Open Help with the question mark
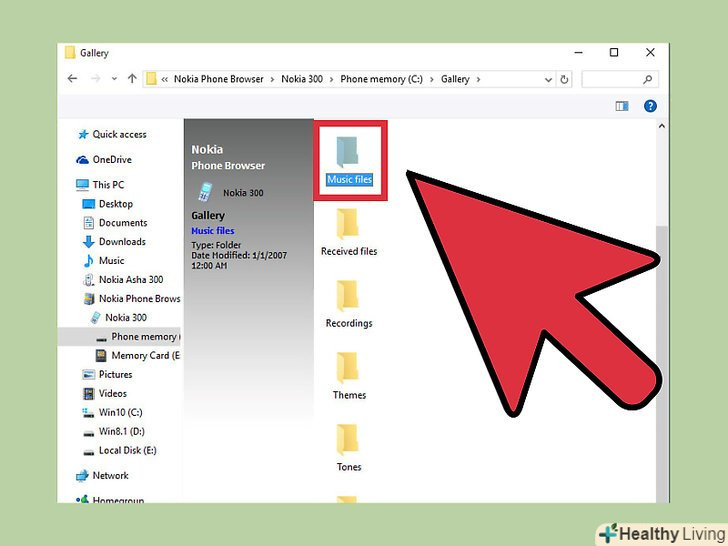 tap(650, 106)
